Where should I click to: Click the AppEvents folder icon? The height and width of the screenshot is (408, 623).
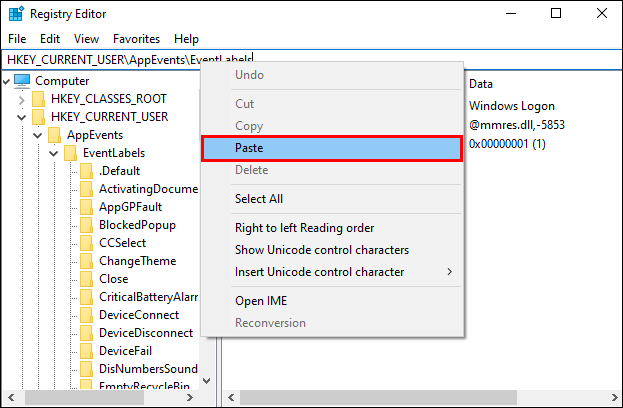click(x=54, y=135)
